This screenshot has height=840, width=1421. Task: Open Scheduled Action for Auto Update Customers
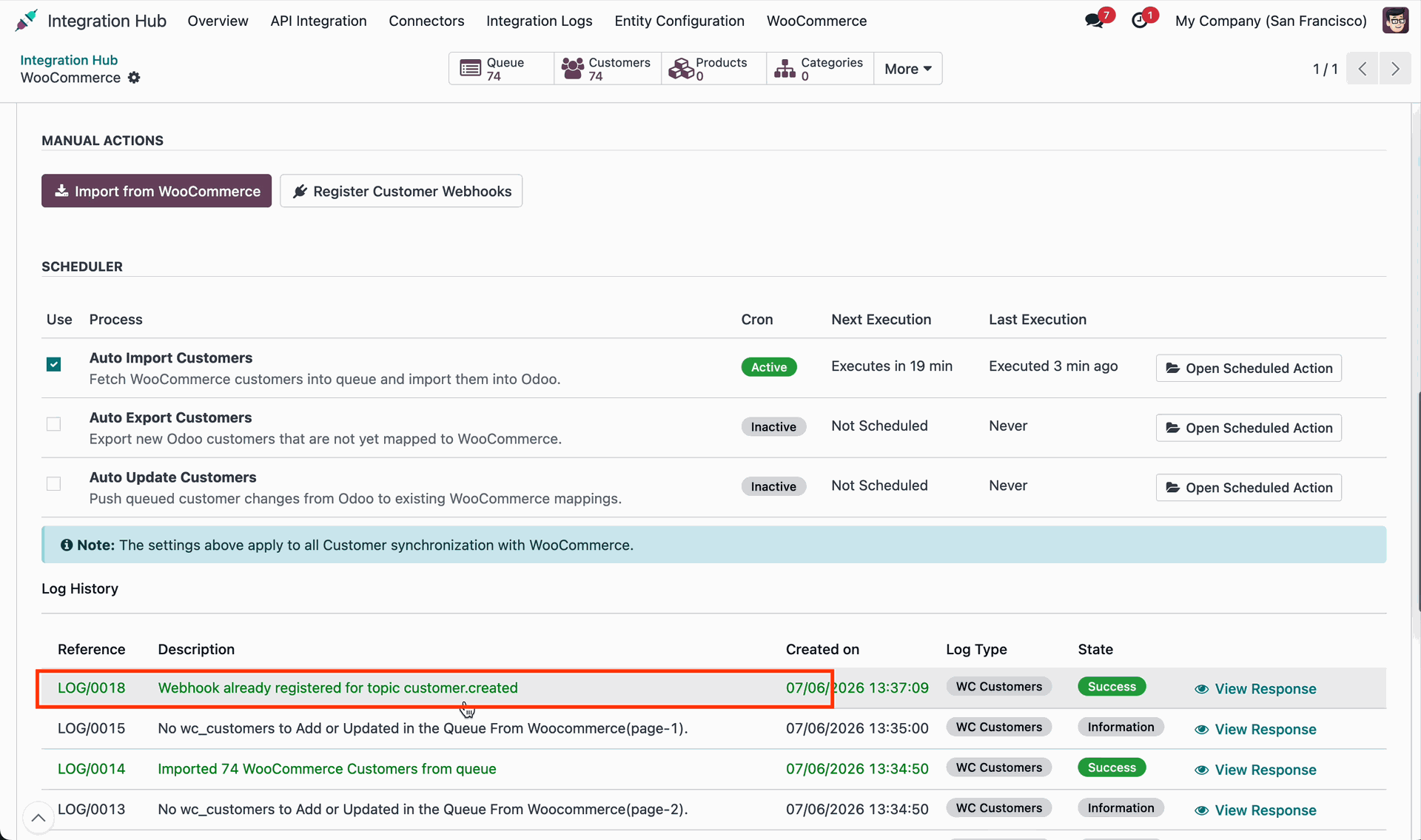click(x=1249, y=488)
